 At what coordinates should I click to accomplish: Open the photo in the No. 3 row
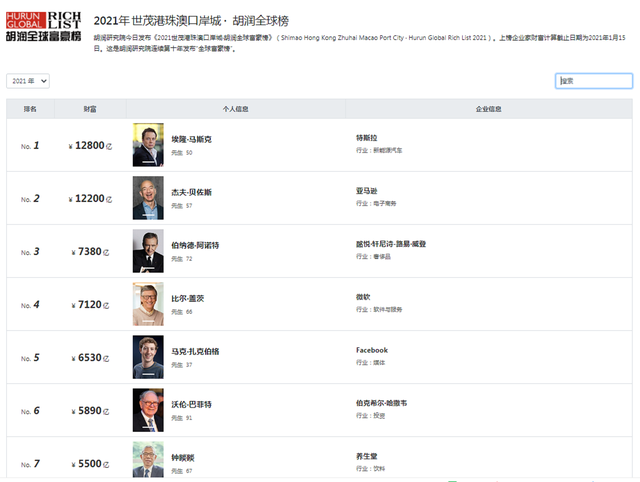coord(148,251)
